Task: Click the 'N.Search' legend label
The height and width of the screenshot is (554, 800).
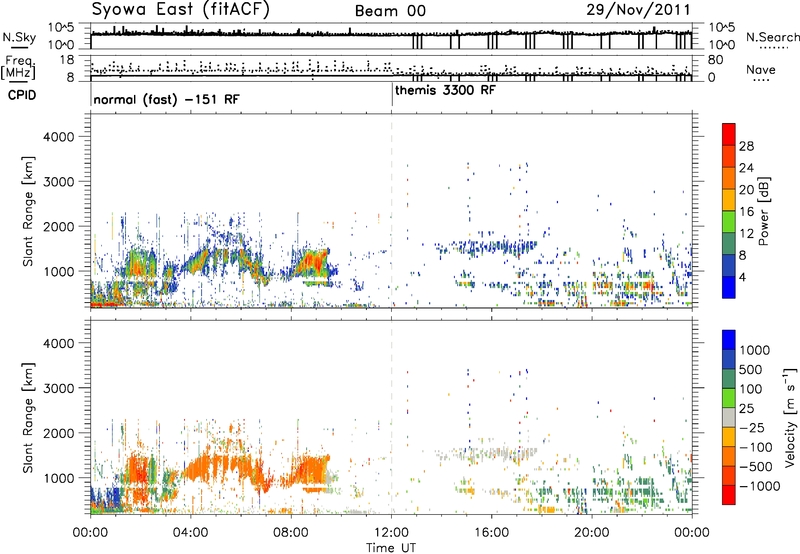Action: point(772,37)
